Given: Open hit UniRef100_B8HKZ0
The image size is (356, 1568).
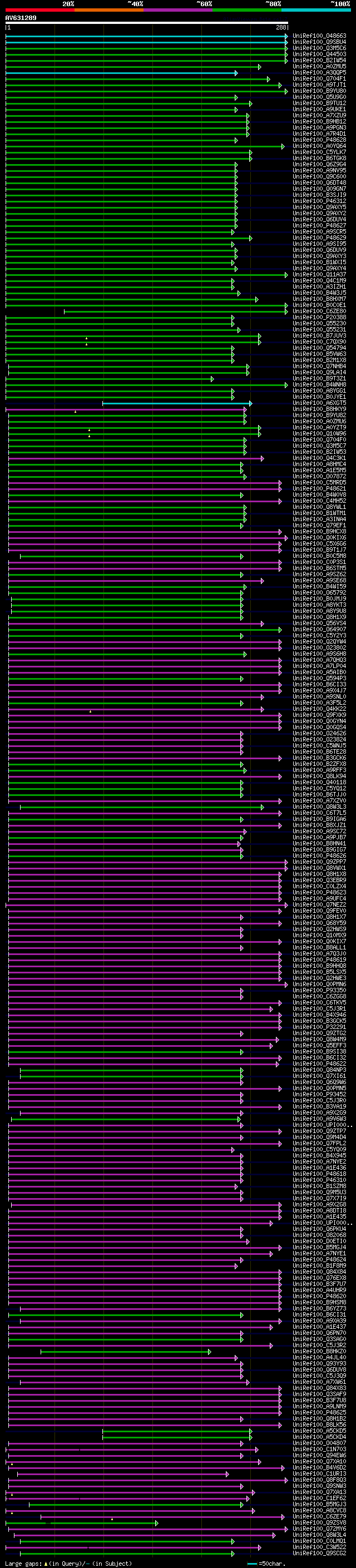Looking at the screenshot, I should [x=319, y=1351].
